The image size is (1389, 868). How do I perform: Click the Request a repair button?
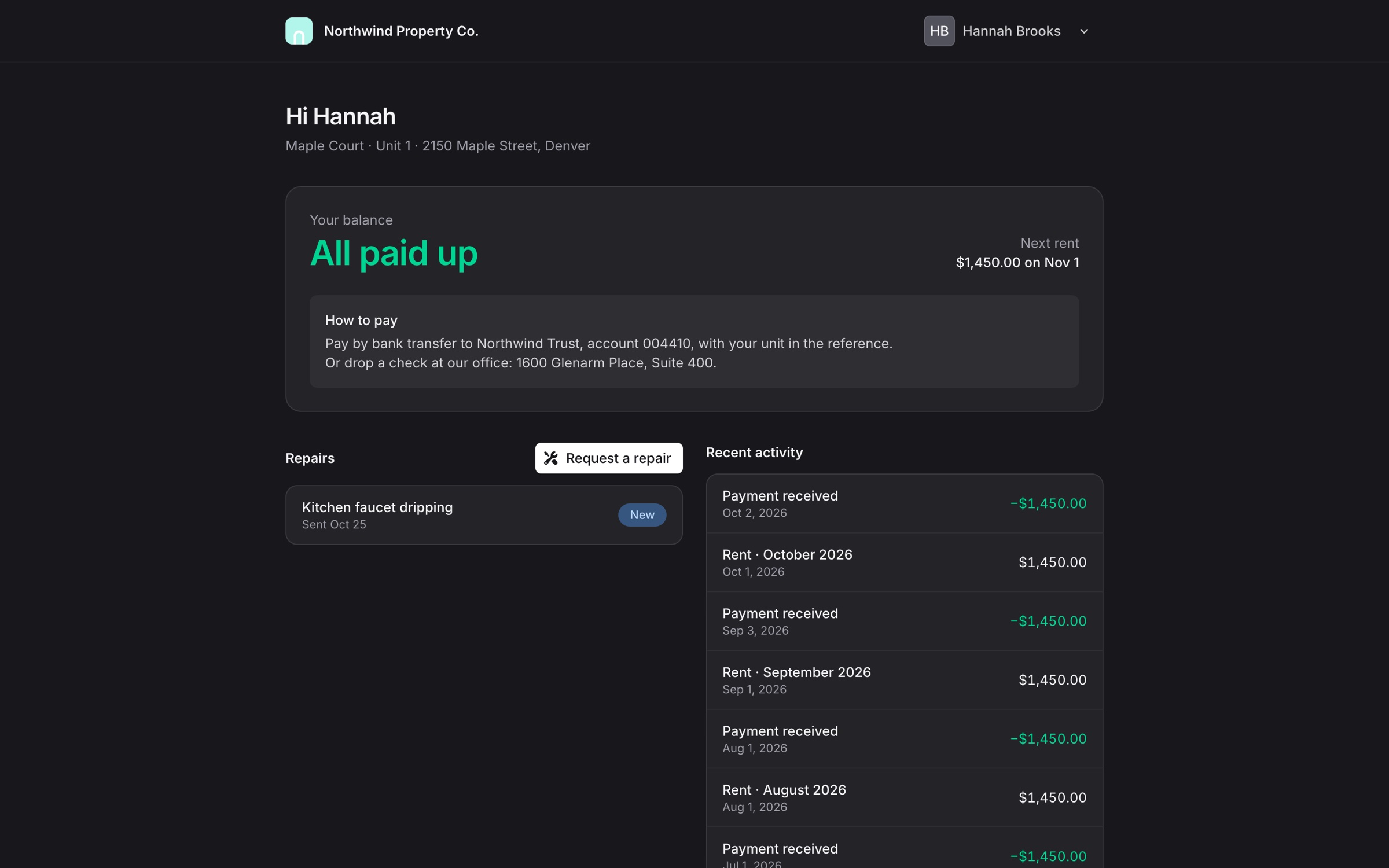coord(609,458)
